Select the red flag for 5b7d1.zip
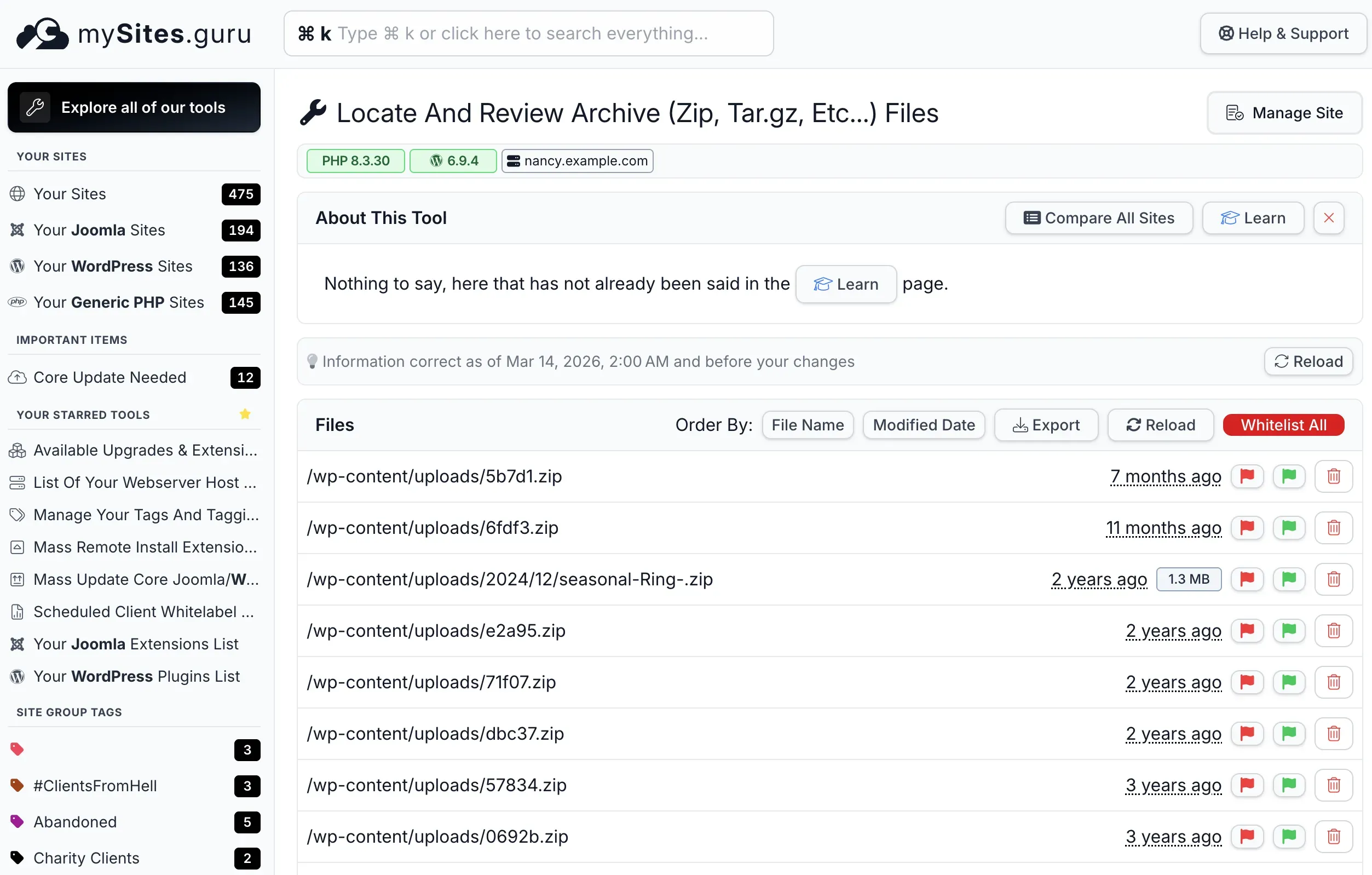The image size is (1372, 875). [1247, 476]
